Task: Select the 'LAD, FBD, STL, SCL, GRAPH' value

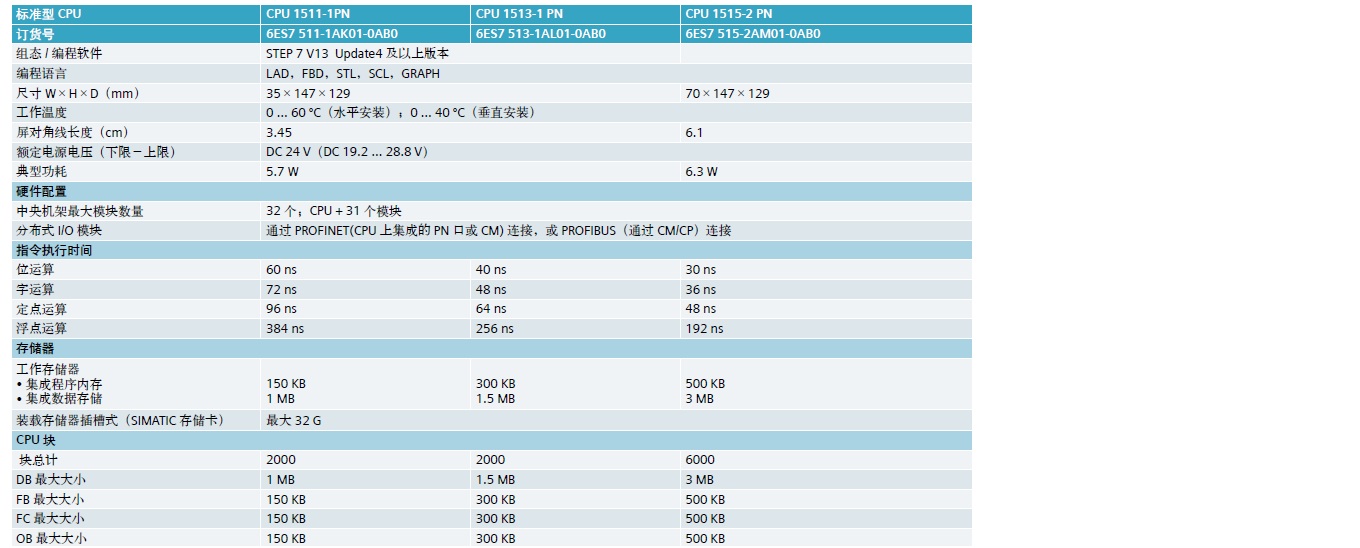Action: (x=352, y=73)
